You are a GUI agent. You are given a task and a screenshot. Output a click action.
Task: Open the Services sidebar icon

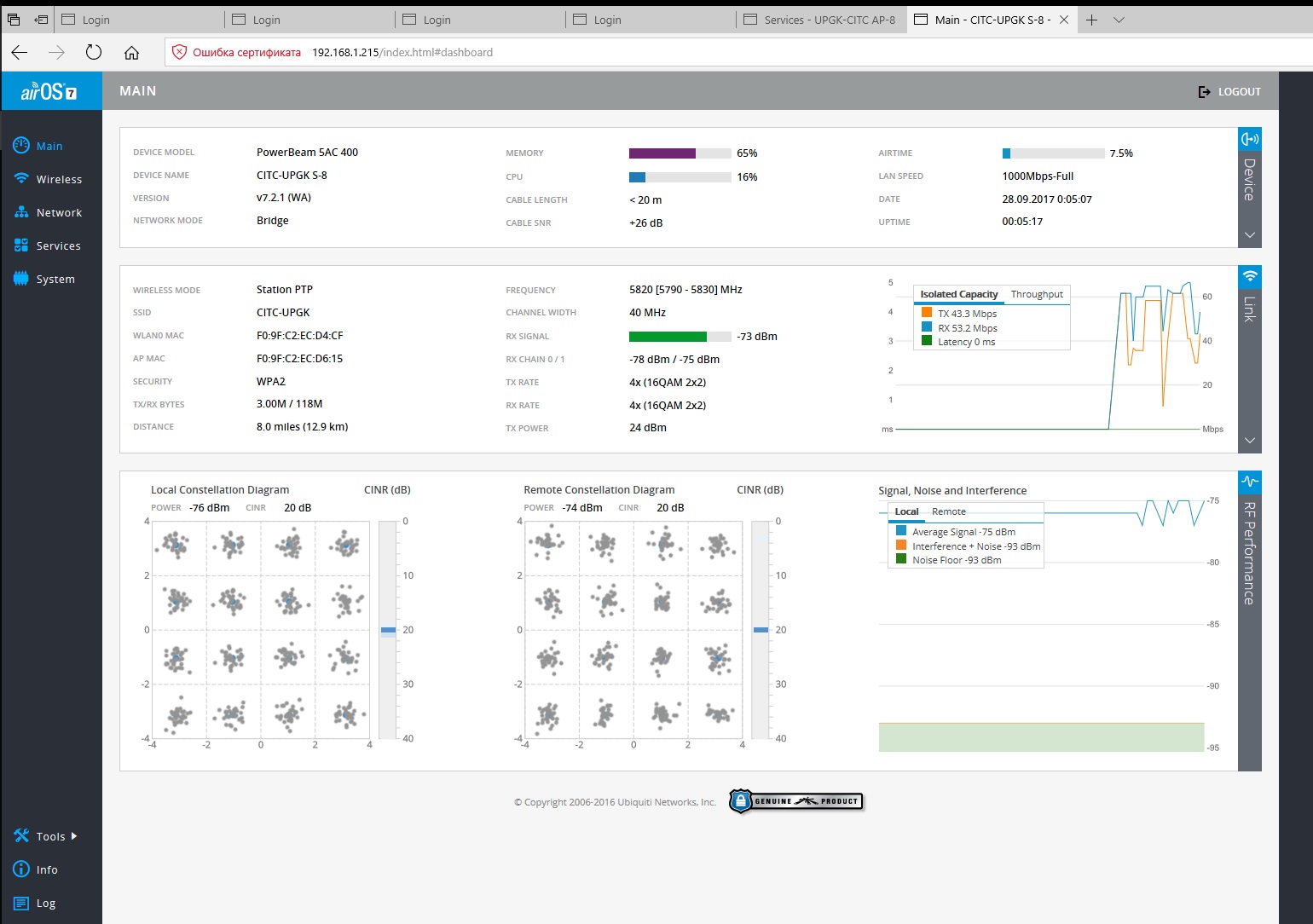coord(21,245)
